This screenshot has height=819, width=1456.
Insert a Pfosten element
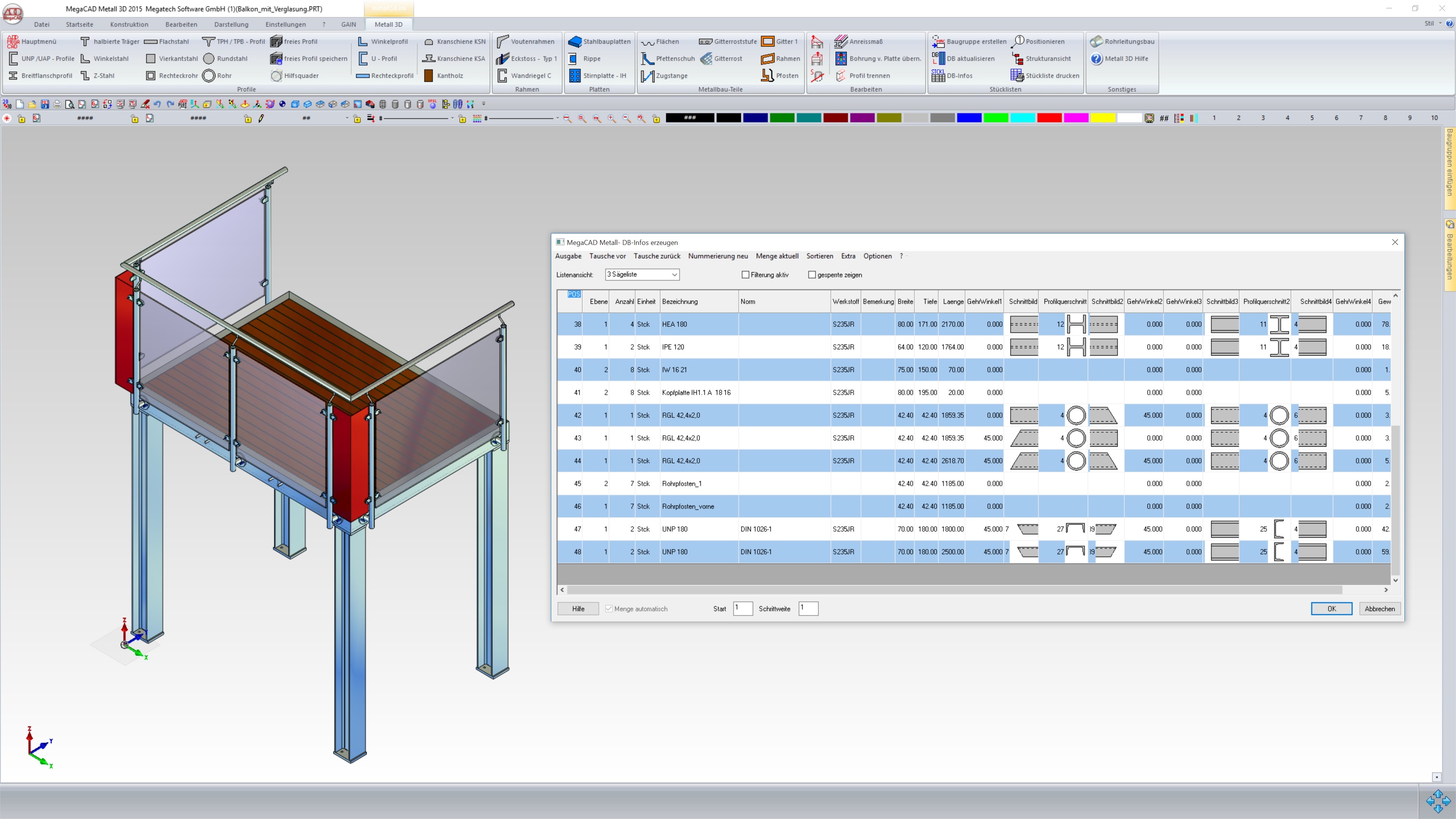(780, 75)
